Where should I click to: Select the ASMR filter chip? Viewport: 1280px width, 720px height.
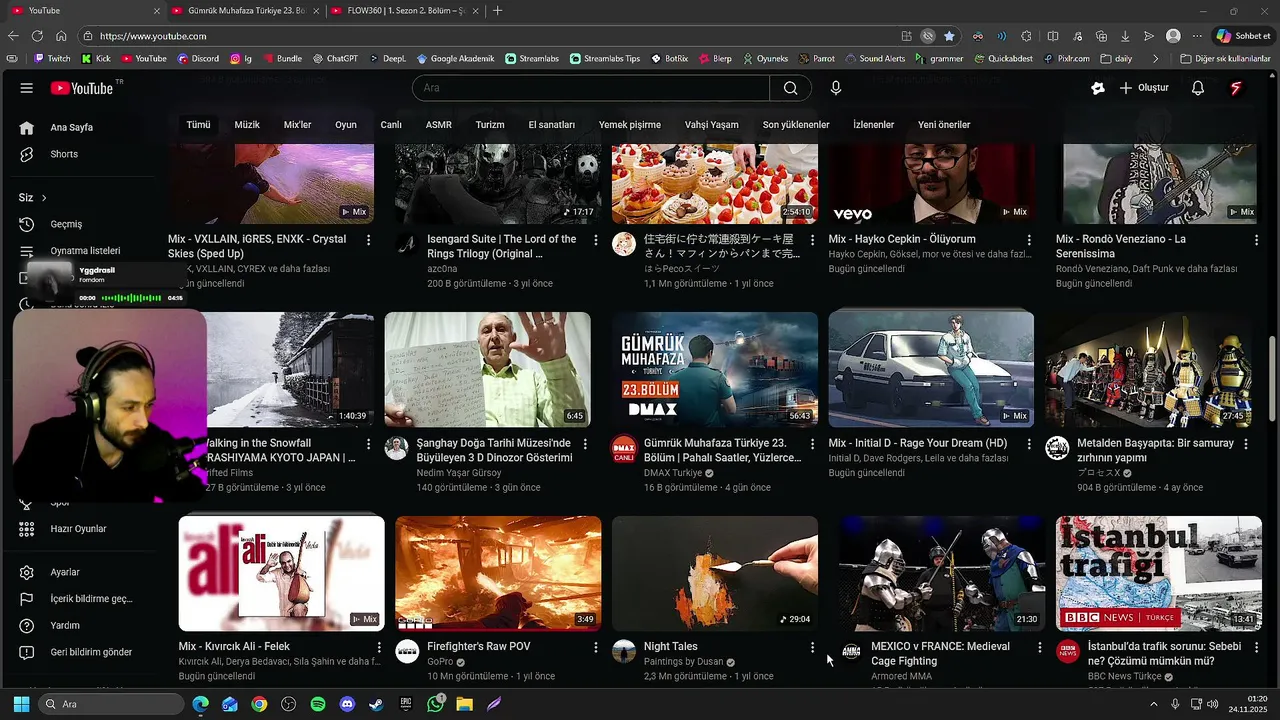tap(439, 125)
